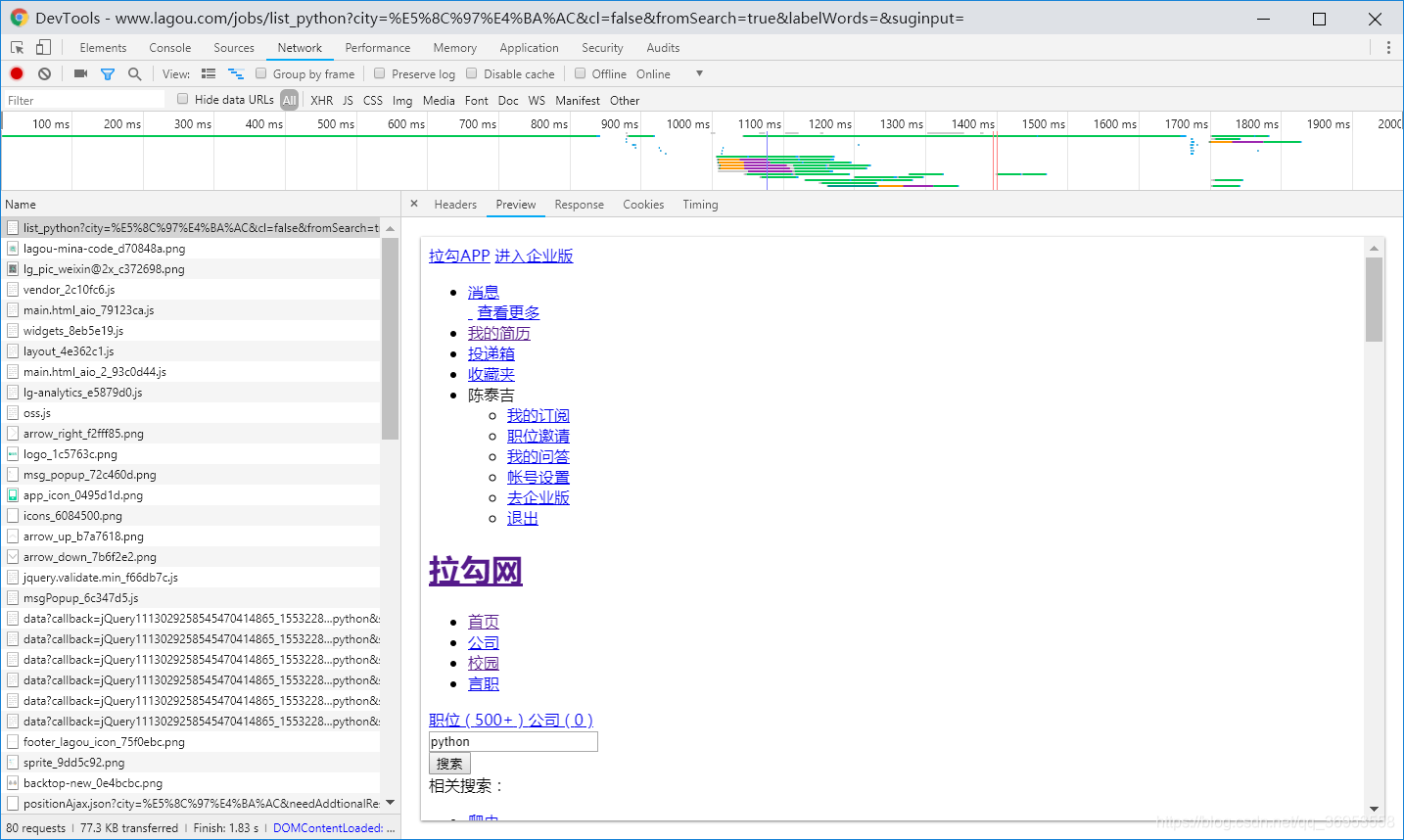Click the 搜索 button in preview
The image size is (1404, 840).
tap(450, 764)
